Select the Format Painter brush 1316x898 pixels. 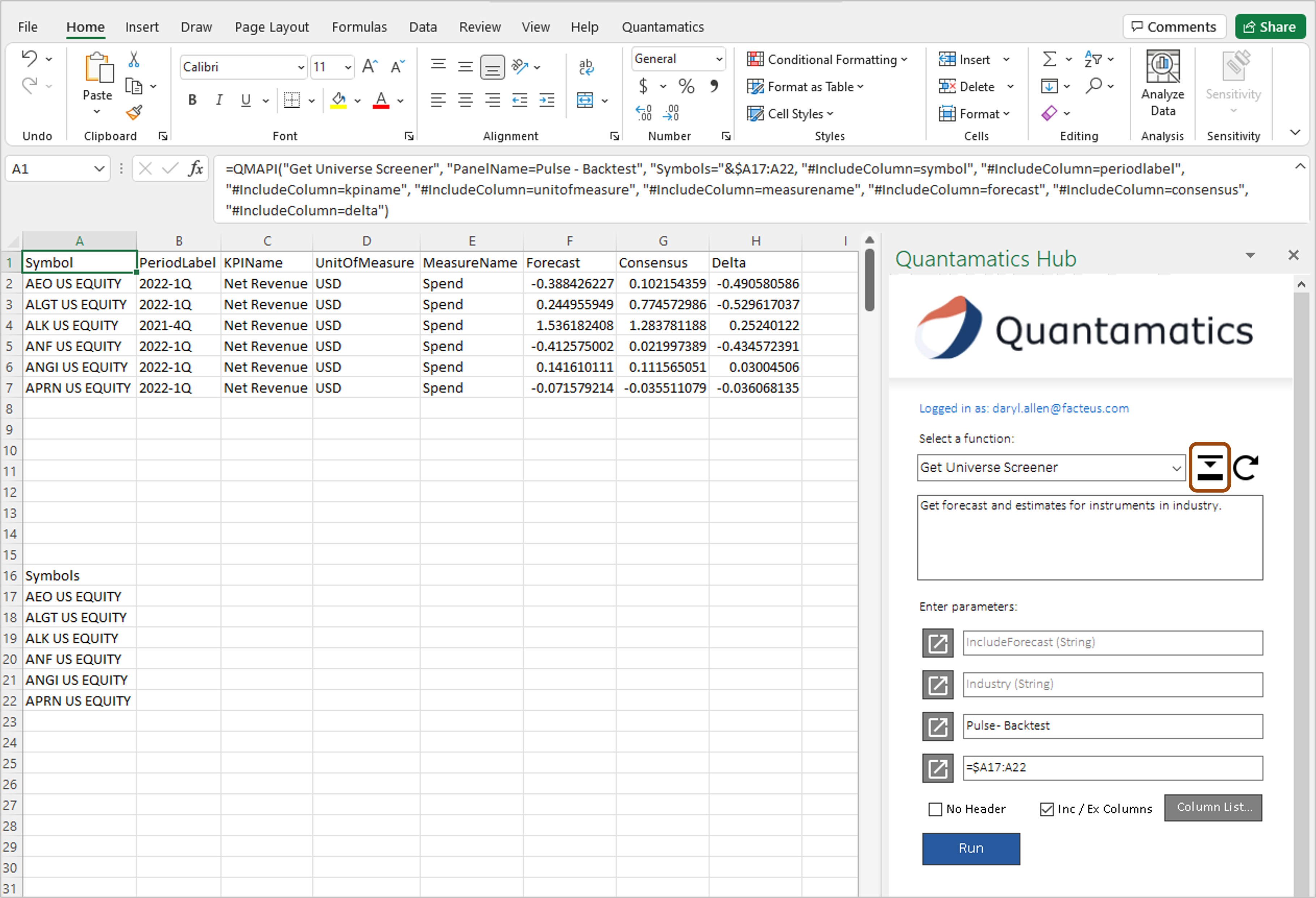pyautogui.click(x=134, y=112)
